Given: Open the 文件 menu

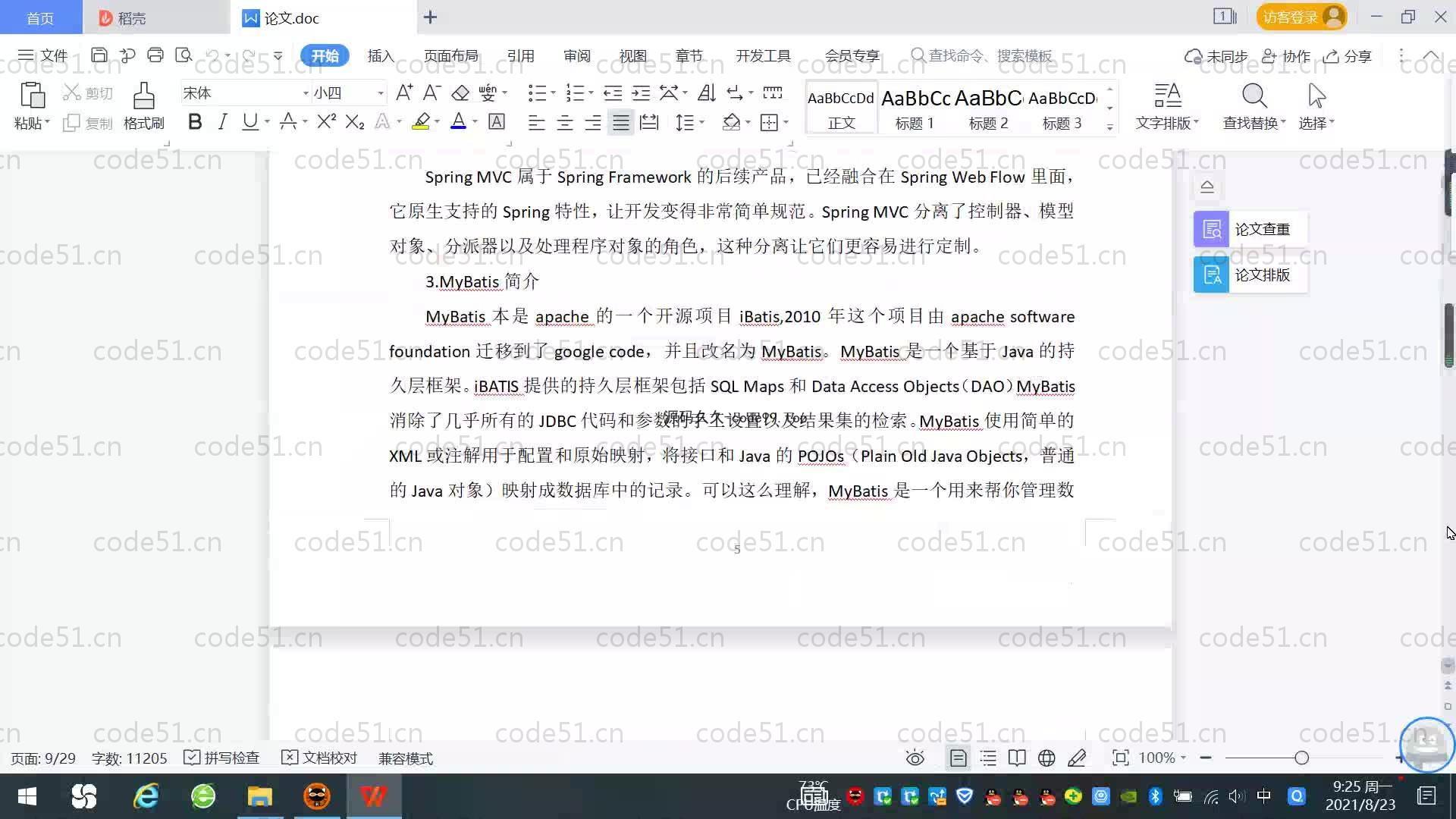Looking at the screenshot, I should tap(43, 55).
